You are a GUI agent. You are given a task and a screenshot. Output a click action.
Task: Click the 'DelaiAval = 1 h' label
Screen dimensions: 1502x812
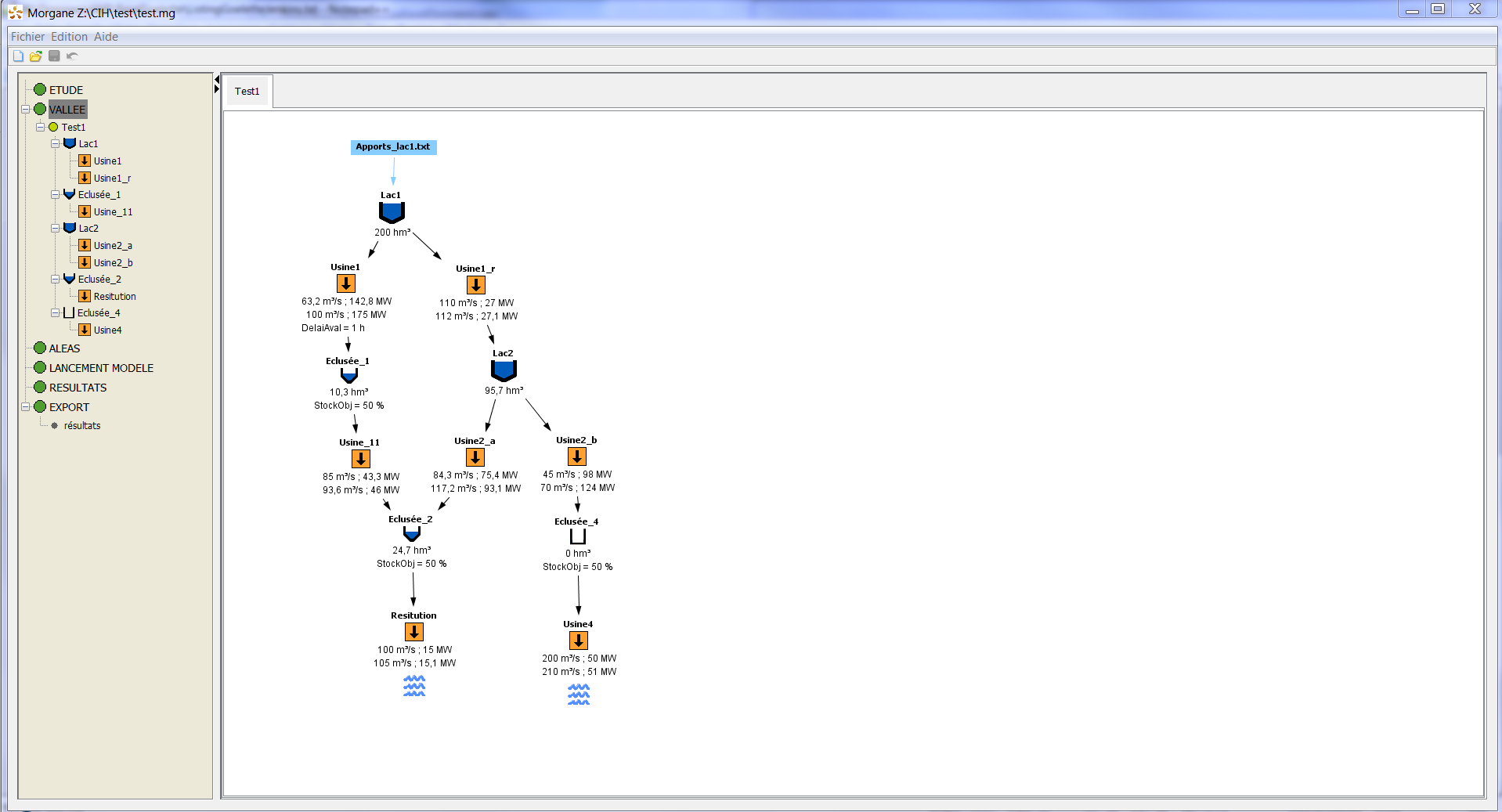[x=333, y=328]
